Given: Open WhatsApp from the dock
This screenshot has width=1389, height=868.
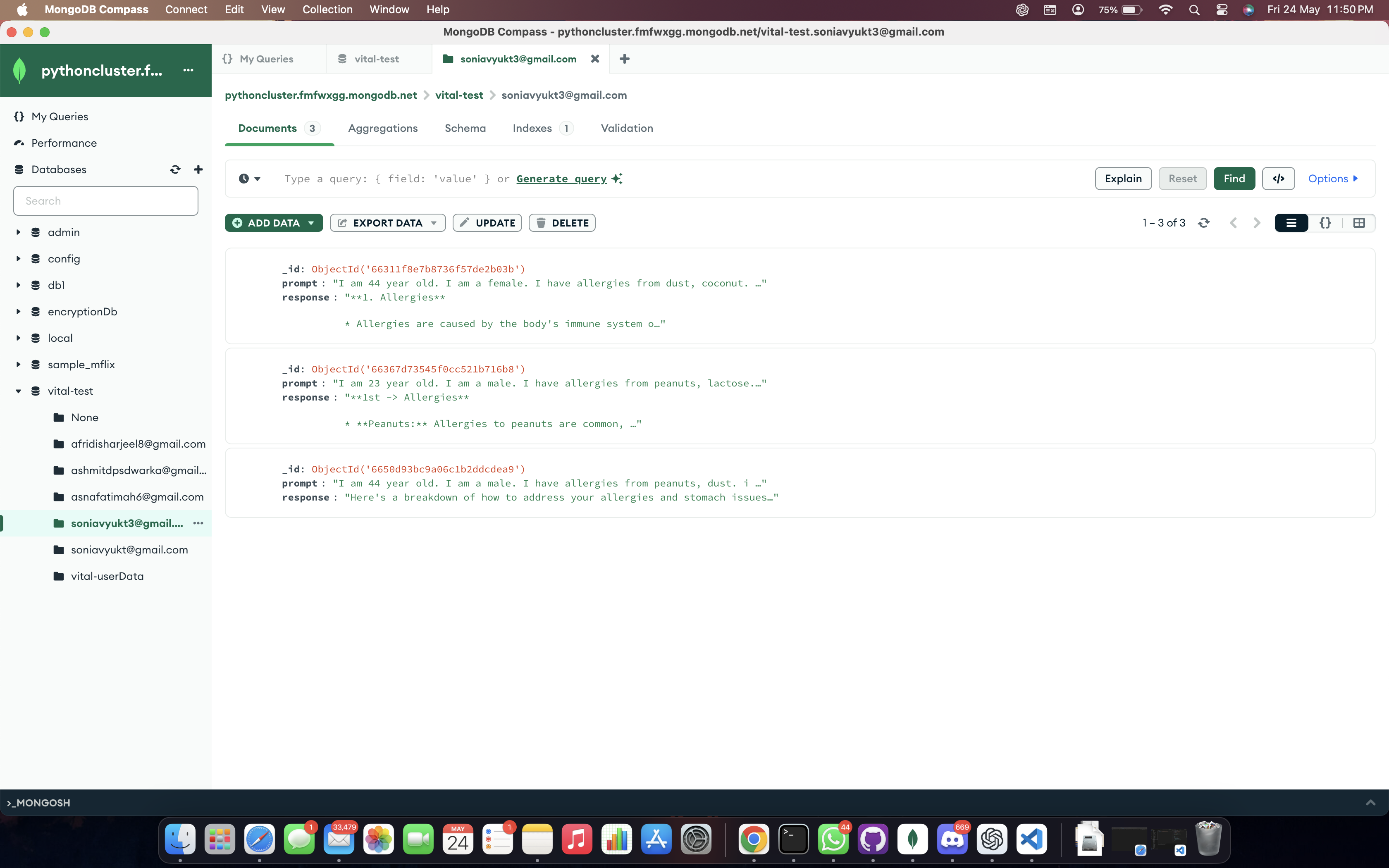Looking at the screenshot, I should (833, 839).
